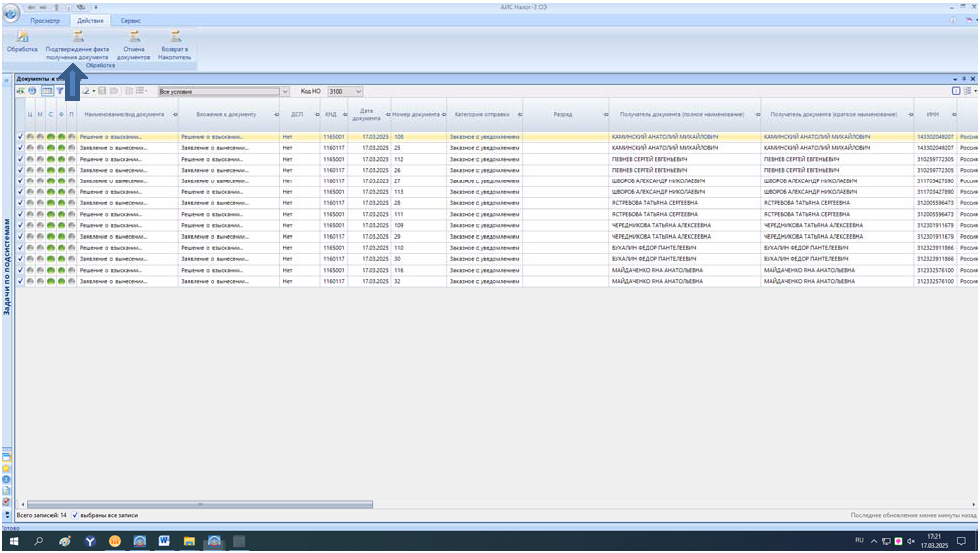Click the horizontal scrollbar at table bottom

coord(200,504)
